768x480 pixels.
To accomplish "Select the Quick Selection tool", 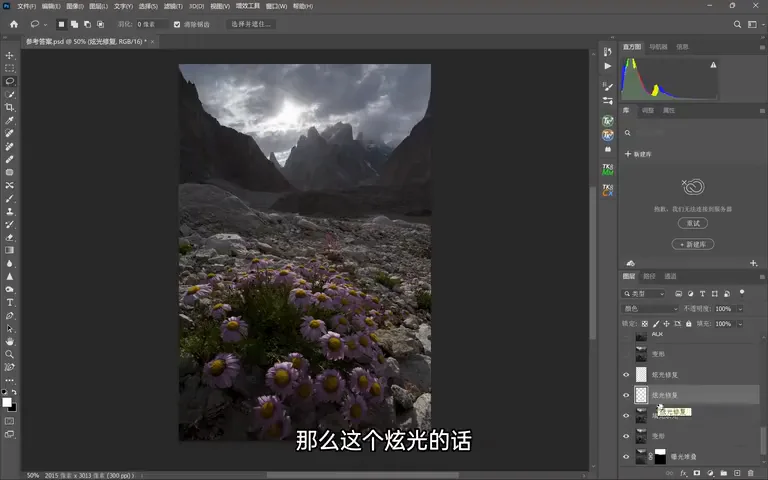I will click(x=9, y=95).
